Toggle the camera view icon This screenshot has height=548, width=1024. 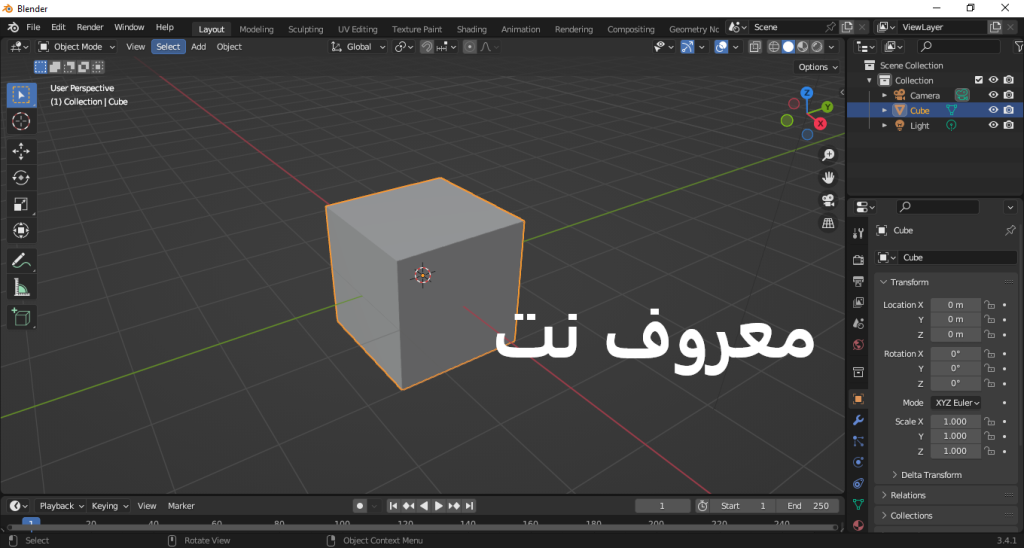click(828, 200)
